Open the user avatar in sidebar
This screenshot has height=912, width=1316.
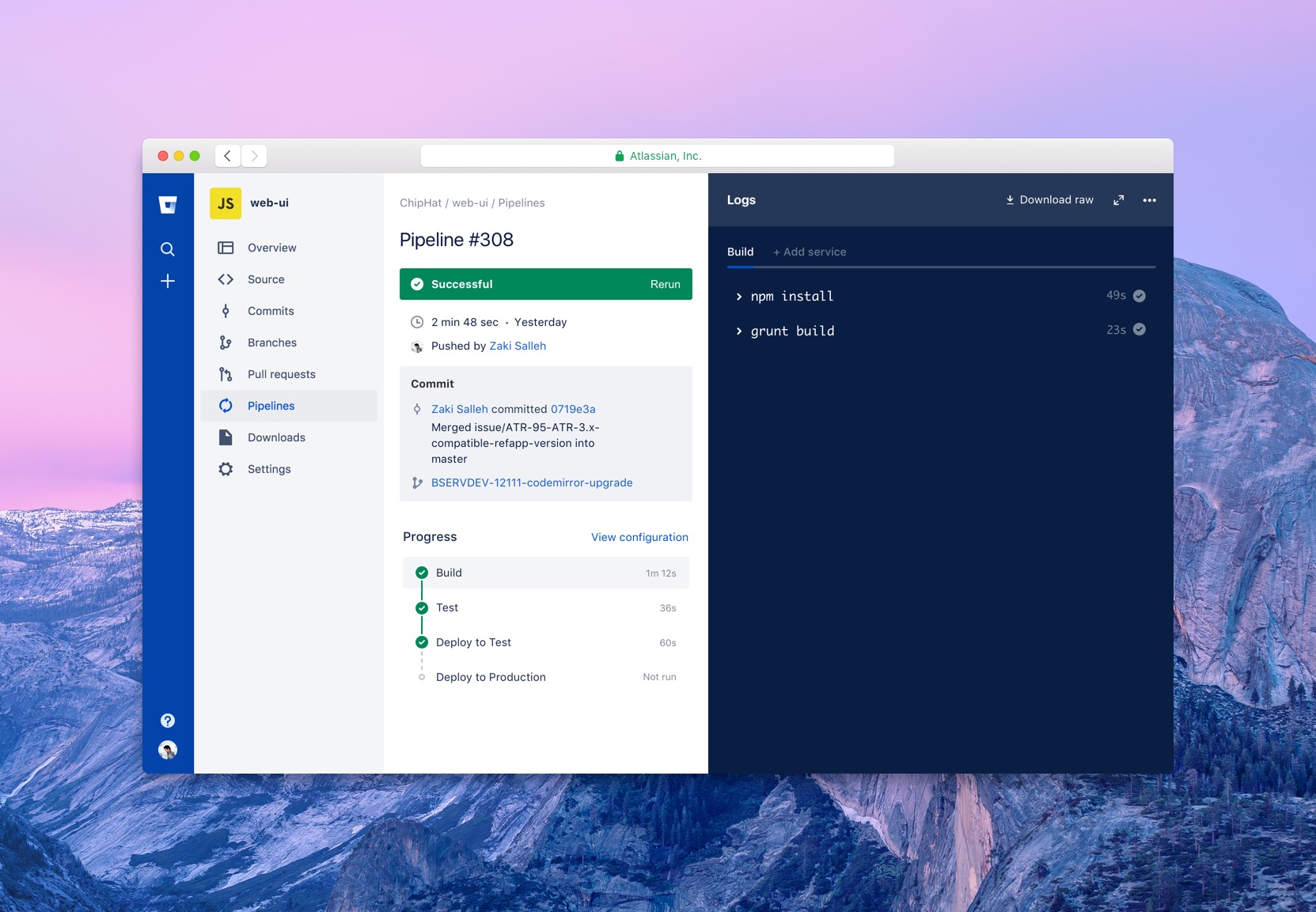point(168,750)
